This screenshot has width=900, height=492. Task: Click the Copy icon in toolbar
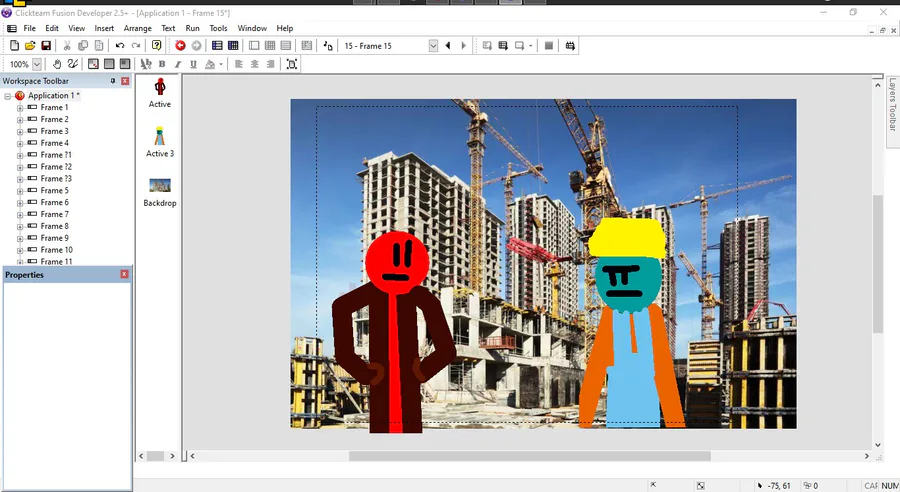pos(83,45)
